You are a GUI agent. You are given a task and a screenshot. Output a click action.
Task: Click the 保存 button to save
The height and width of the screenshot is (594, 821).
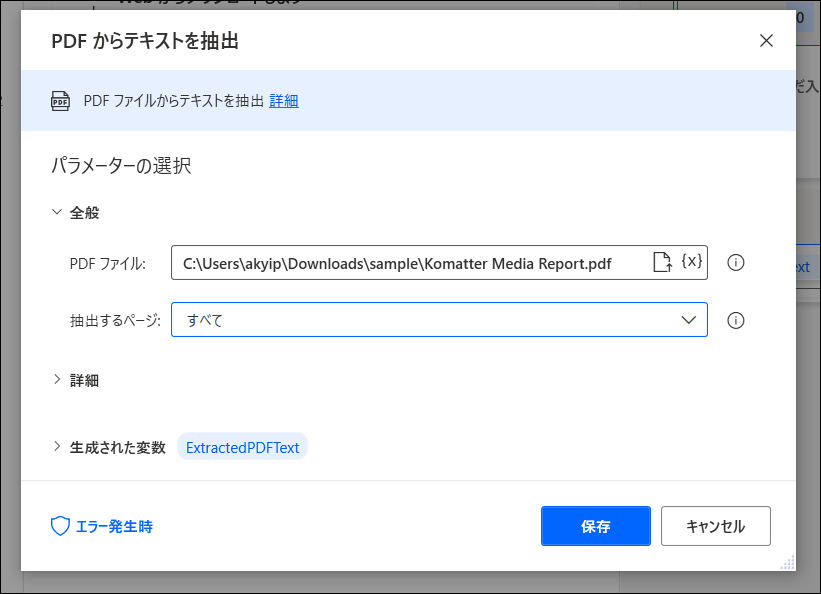pyautogui.click(x=595, y=525)
